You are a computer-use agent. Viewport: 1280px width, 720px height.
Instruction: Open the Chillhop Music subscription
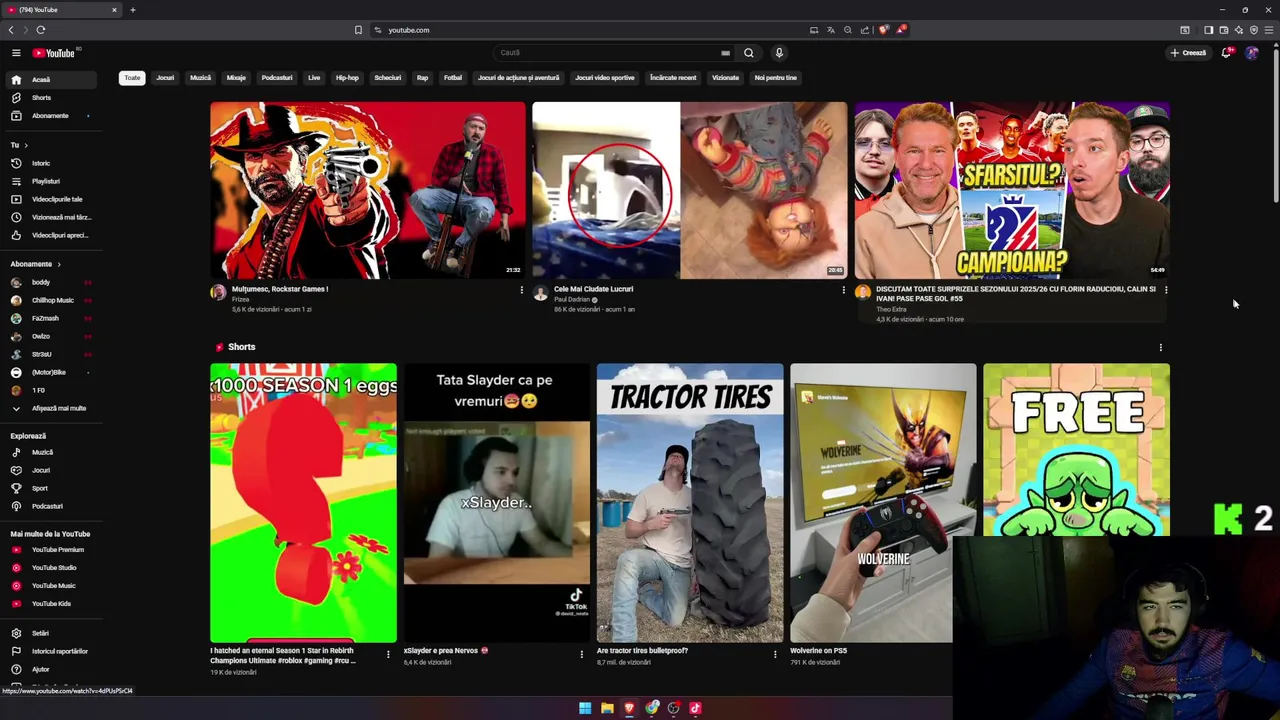pyautogui.click(x=49, y=300)
